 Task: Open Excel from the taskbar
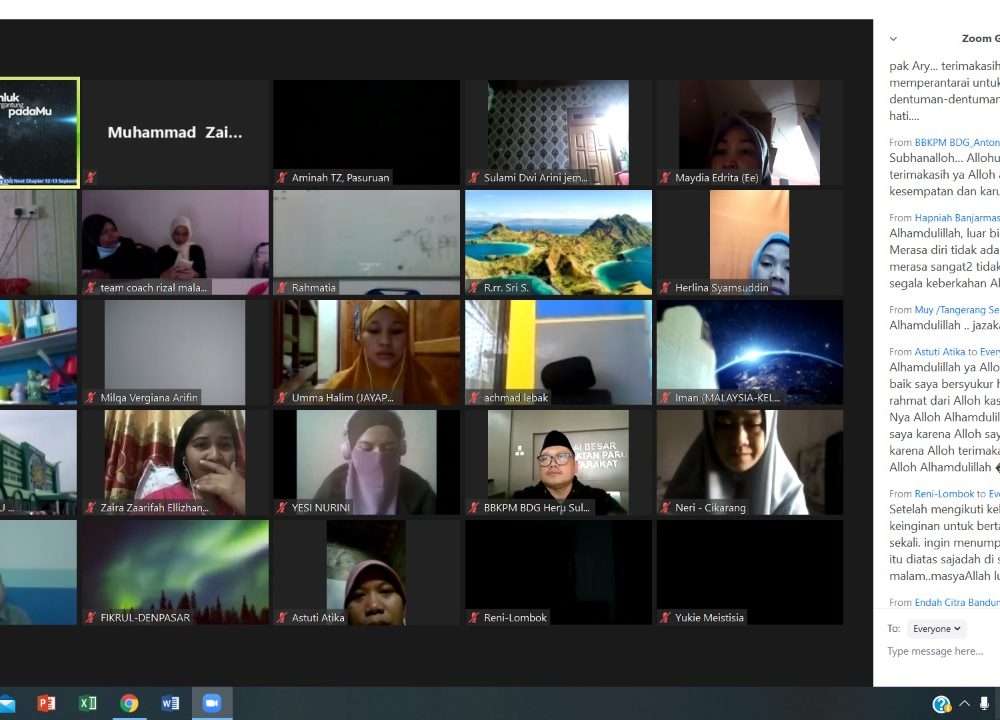88,703
